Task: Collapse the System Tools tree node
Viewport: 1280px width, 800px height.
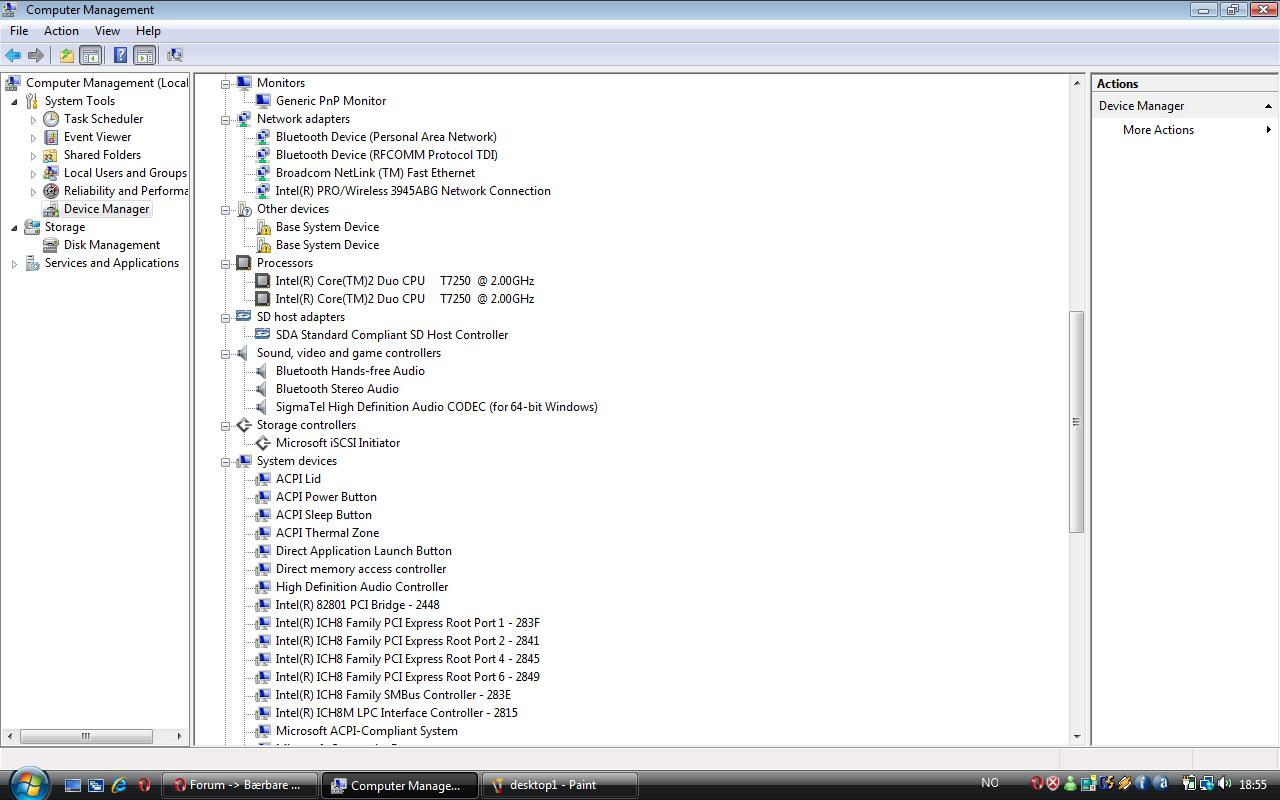Action: (14, 101)
